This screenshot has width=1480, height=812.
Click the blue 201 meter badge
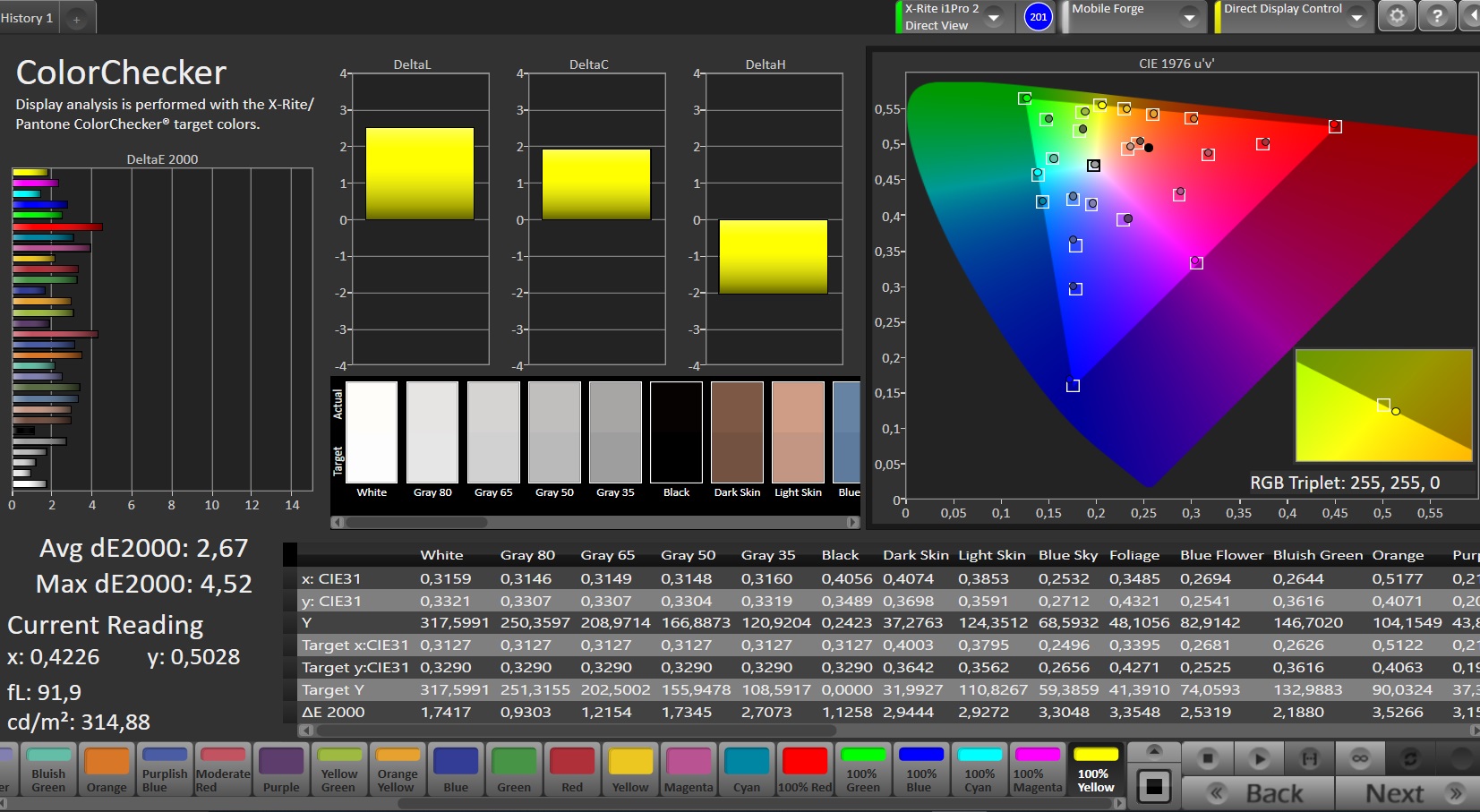pyautogui.click(x=1038, y=17)
